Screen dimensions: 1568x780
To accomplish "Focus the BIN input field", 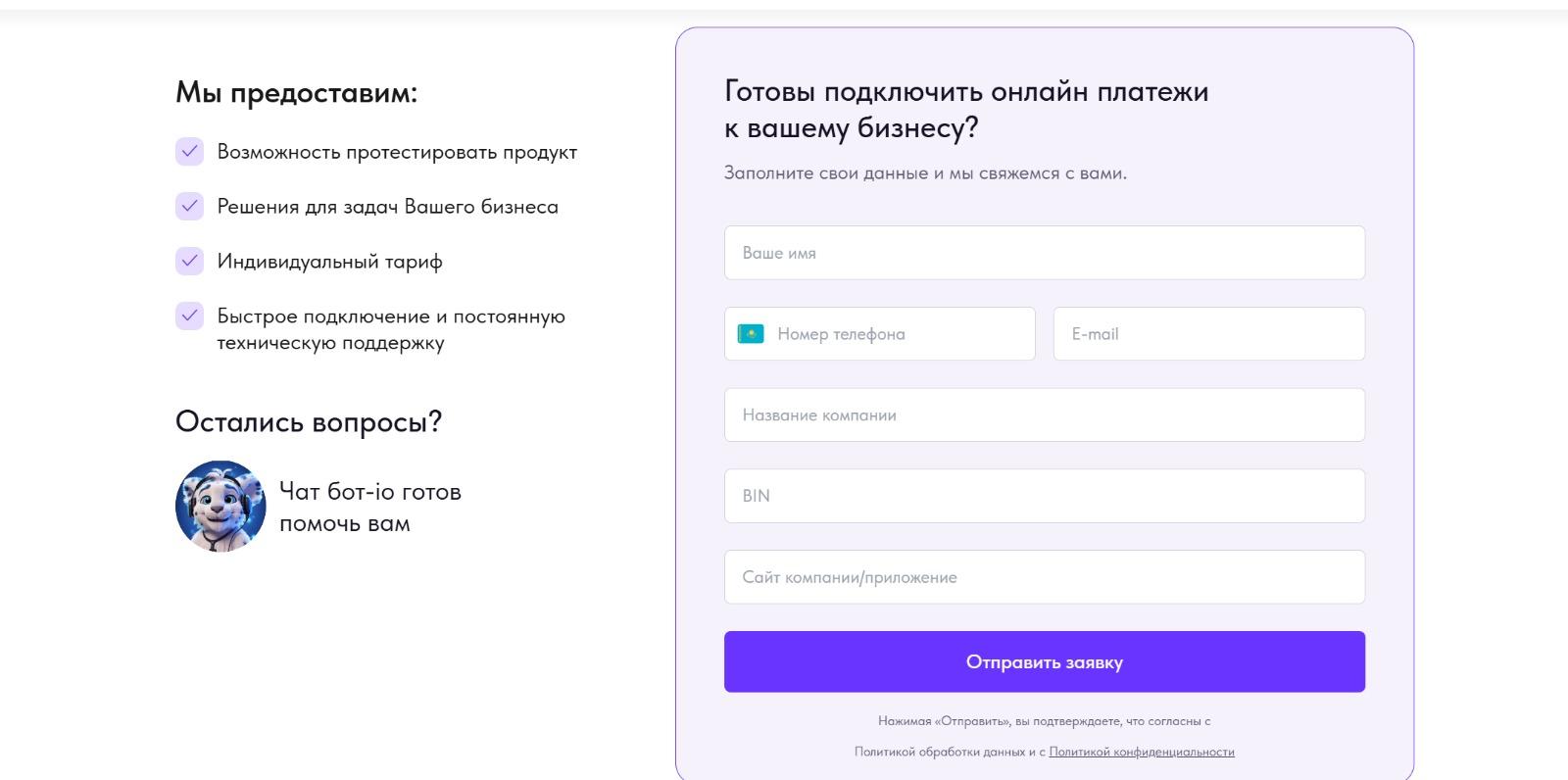I will [x=1045, y=496].
